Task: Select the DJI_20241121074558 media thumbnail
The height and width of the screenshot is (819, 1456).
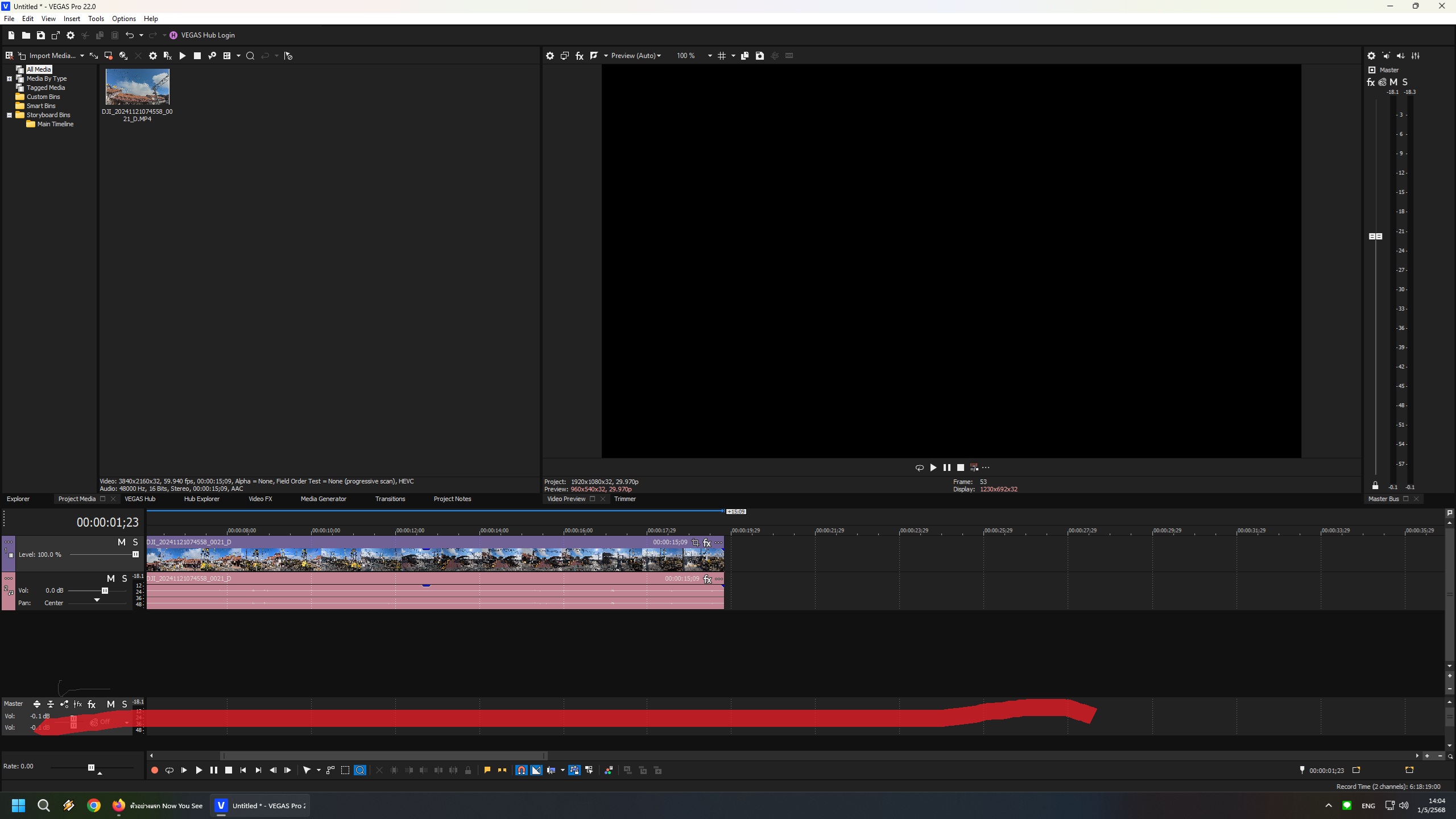Action: coord(137,86)
